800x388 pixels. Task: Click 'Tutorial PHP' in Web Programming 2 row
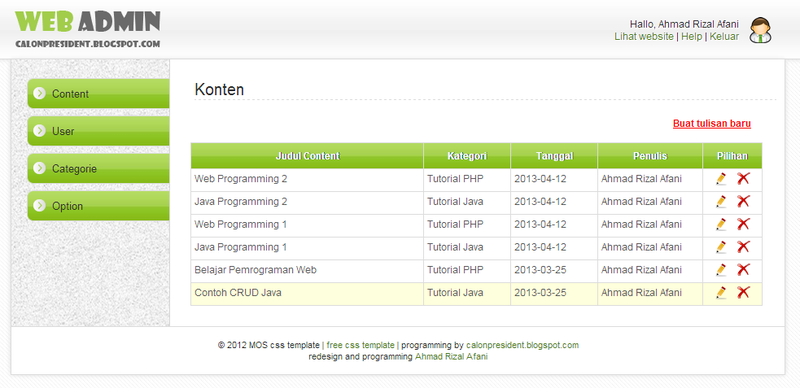click(455, 179)
